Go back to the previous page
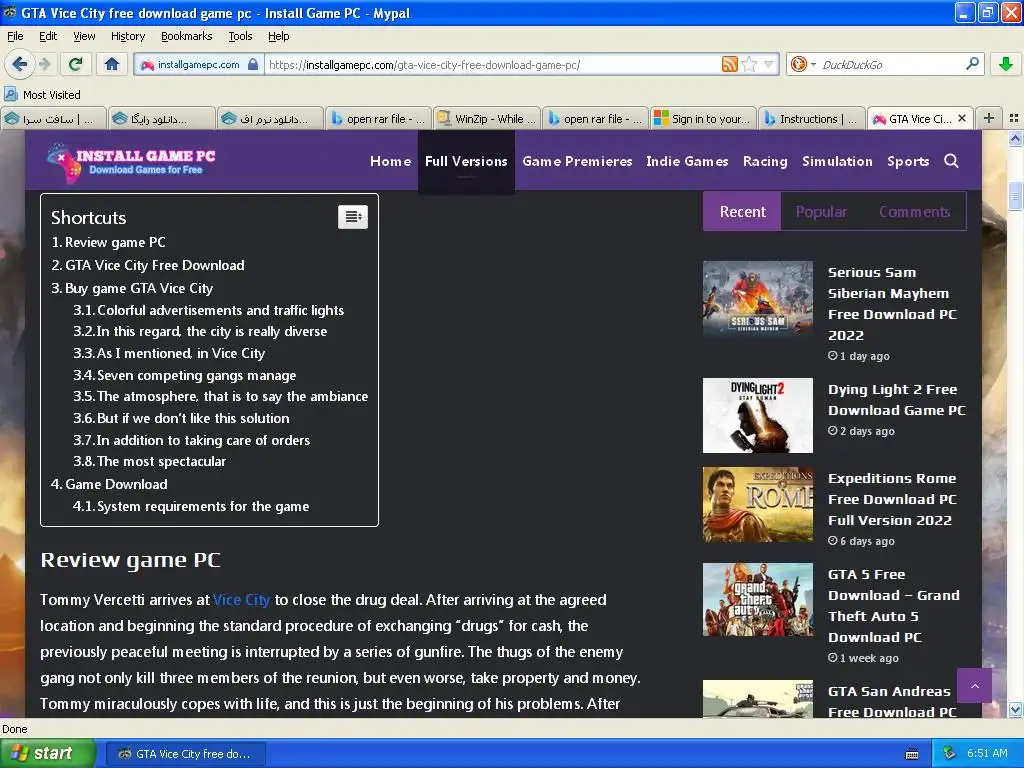1024x768 pixels. tap(19, 64)
